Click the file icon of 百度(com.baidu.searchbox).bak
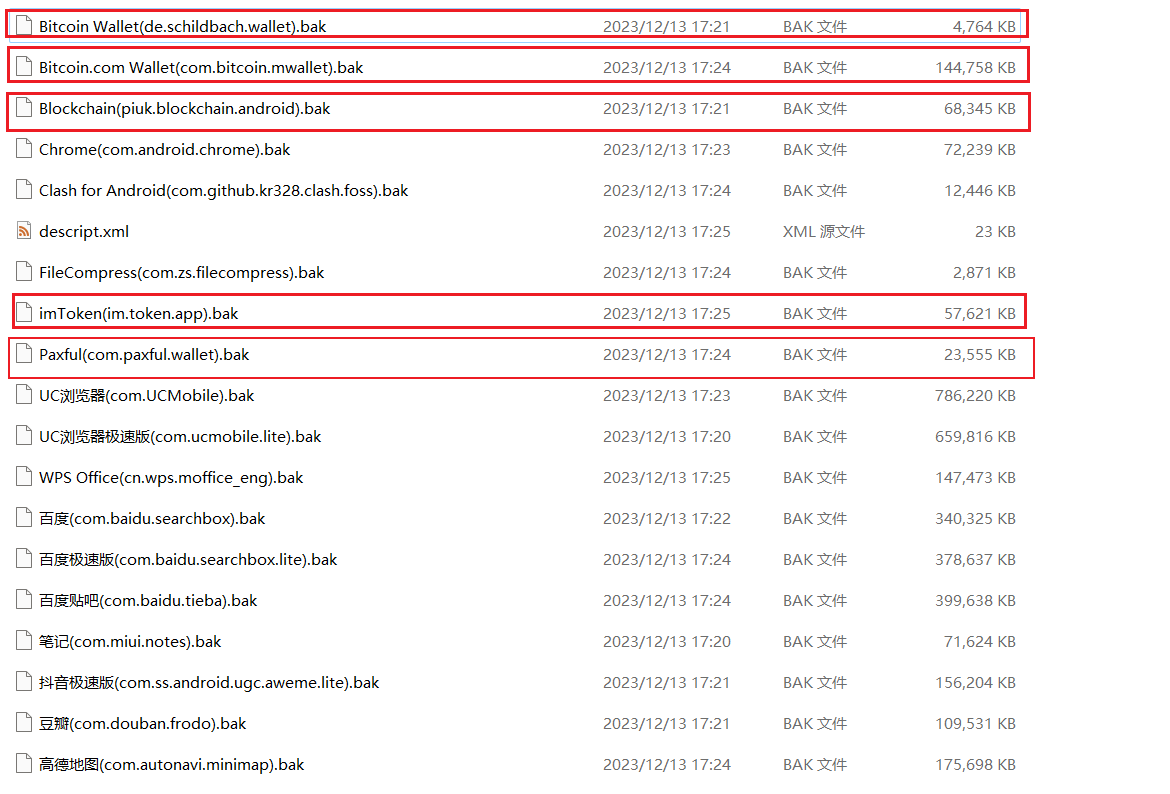The height and width of the screenshot is (794, 1170). [x=24, y=519]
